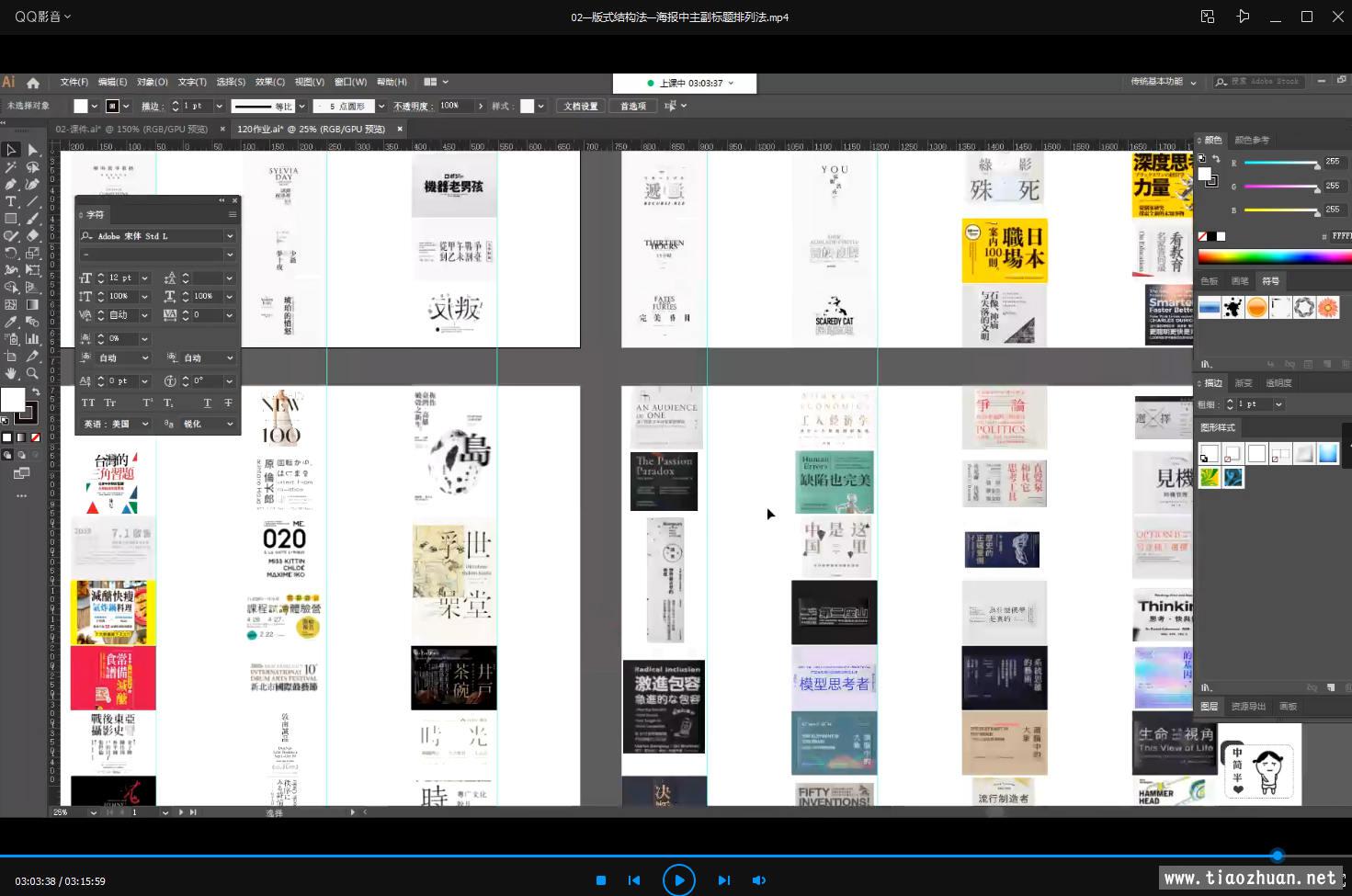Swap fill and stroke in toolbox
Image resolution: width=1352 pixels, height=896 pixels.
pos(35,392)
